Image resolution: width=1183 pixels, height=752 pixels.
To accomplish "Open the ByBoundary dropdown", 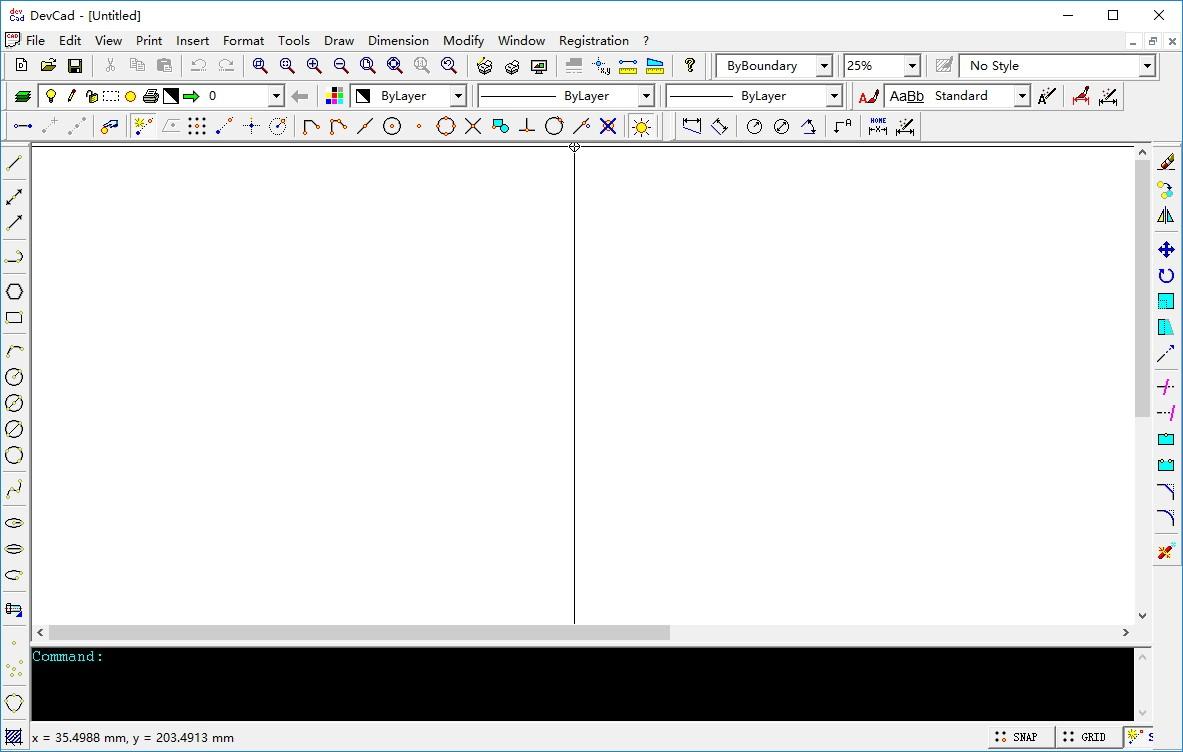I will (x=824, y=66).
